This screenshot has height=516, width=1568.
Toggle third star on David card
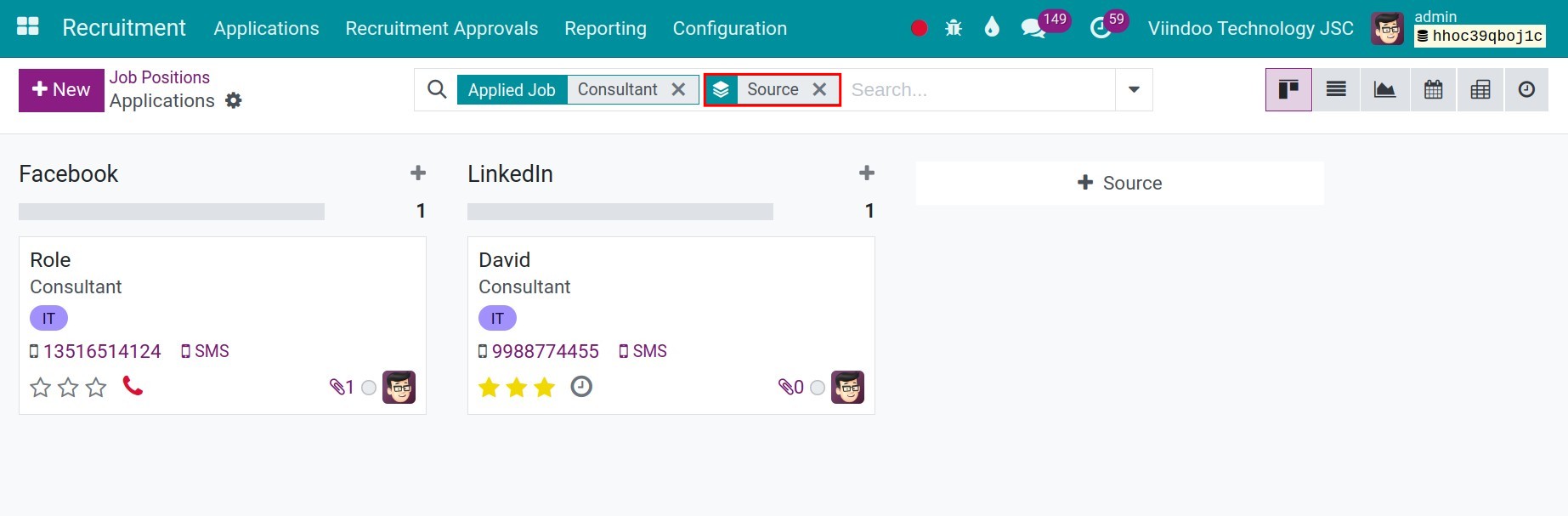(545, 388)
